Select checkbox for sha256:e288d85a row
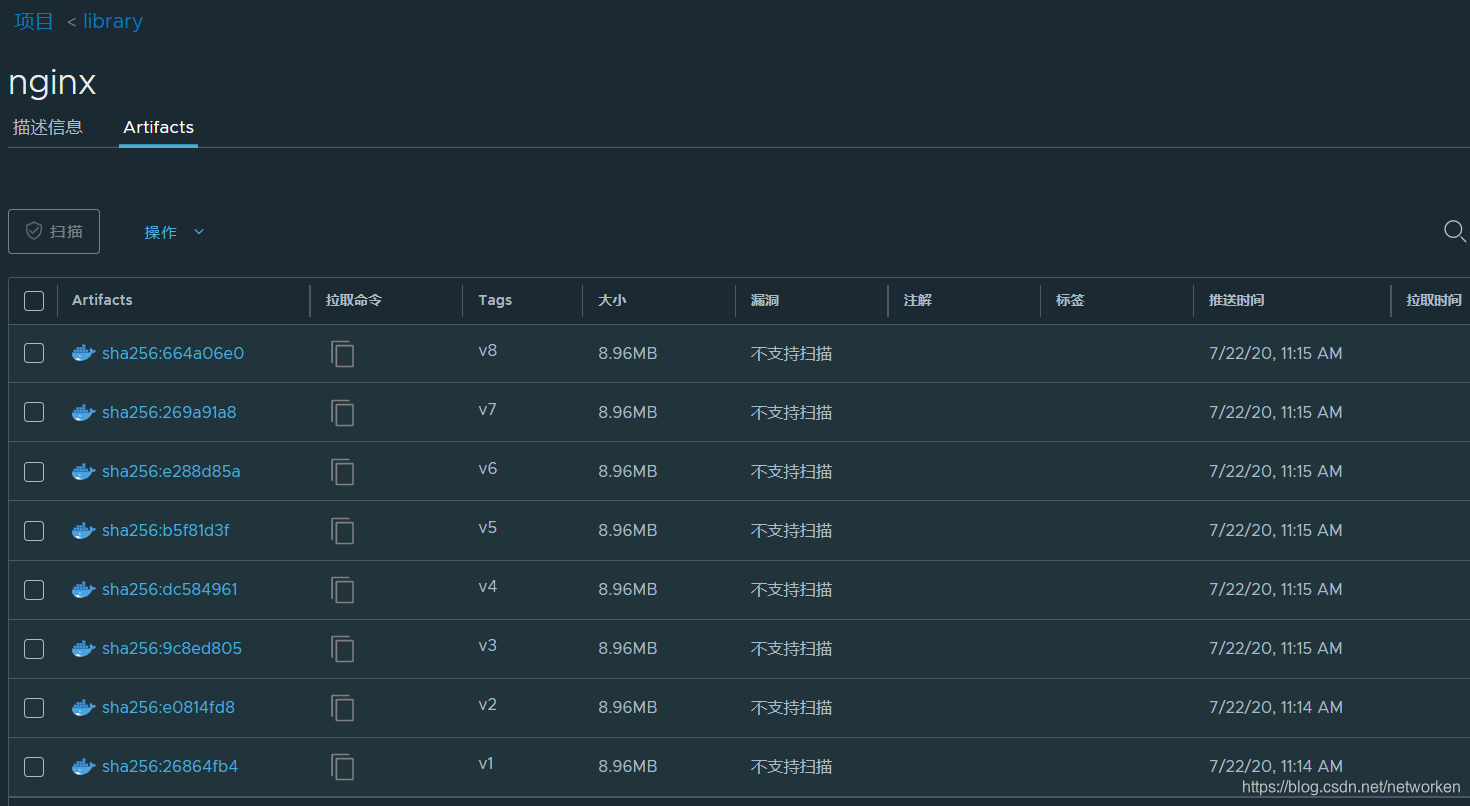The width and height of the screenshot is (1470, 806). (x=34, y=471)
